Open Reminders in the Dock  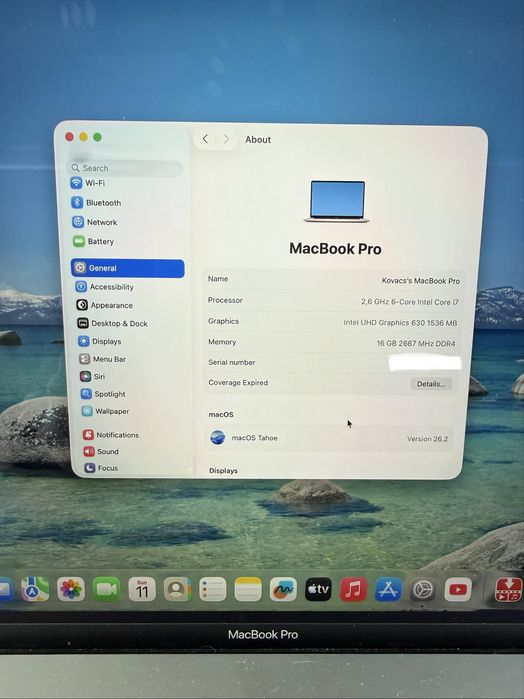pos(212,589)
